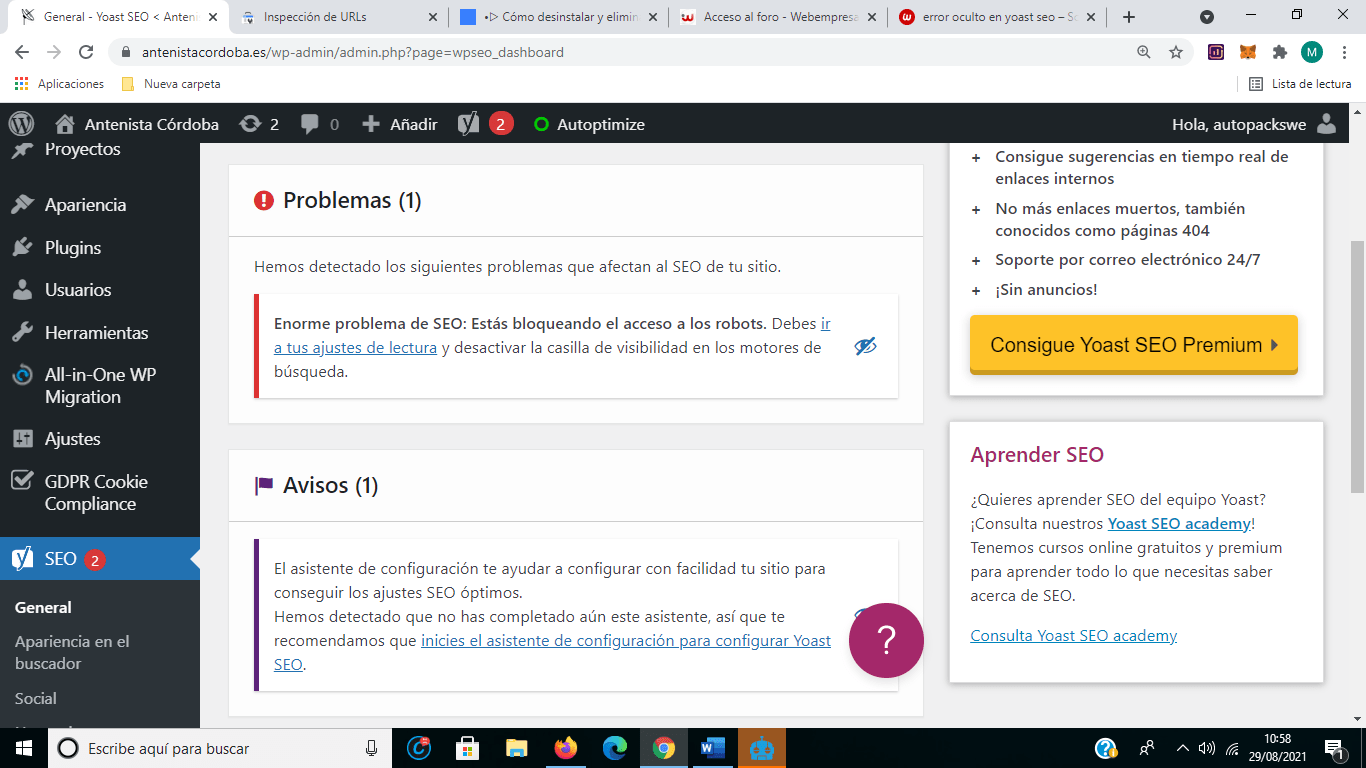Open Microsoft Store from taskbar
Screen dimensions: 1366x768
point(467,748)
